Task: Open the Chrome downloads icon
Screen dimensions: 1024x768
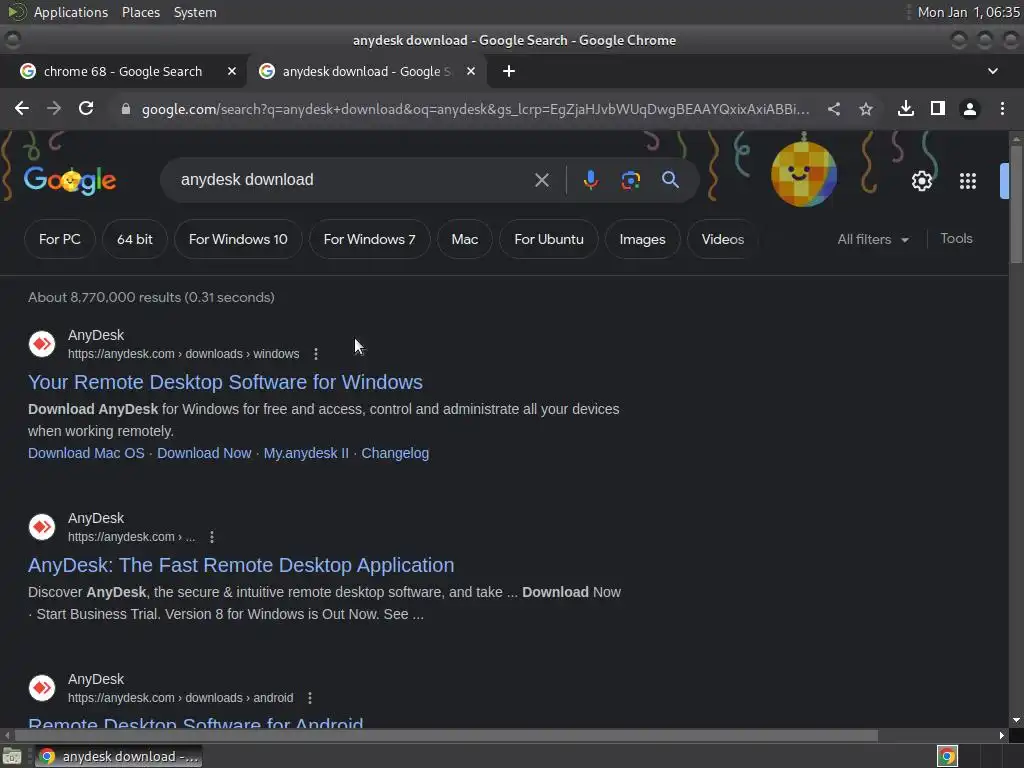Action: click(906, 108)
